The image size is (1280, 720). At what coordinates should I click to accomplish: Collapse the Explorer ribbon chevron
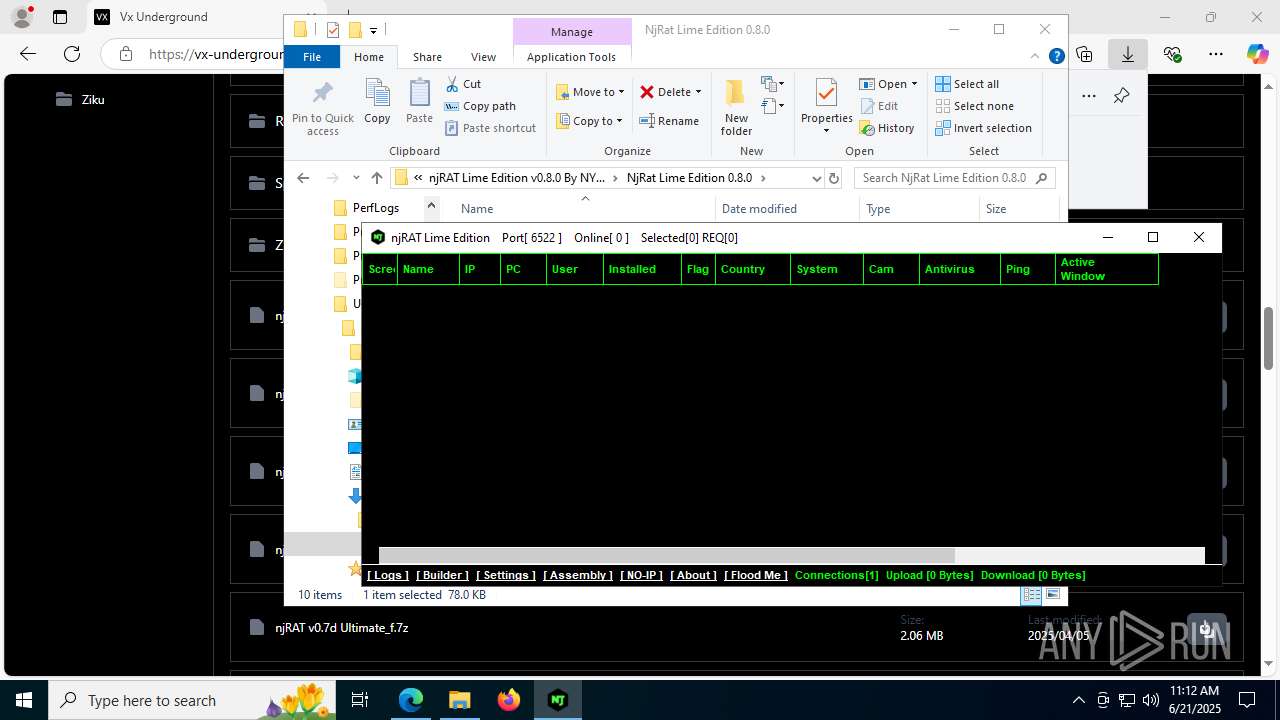point(1036,56)
